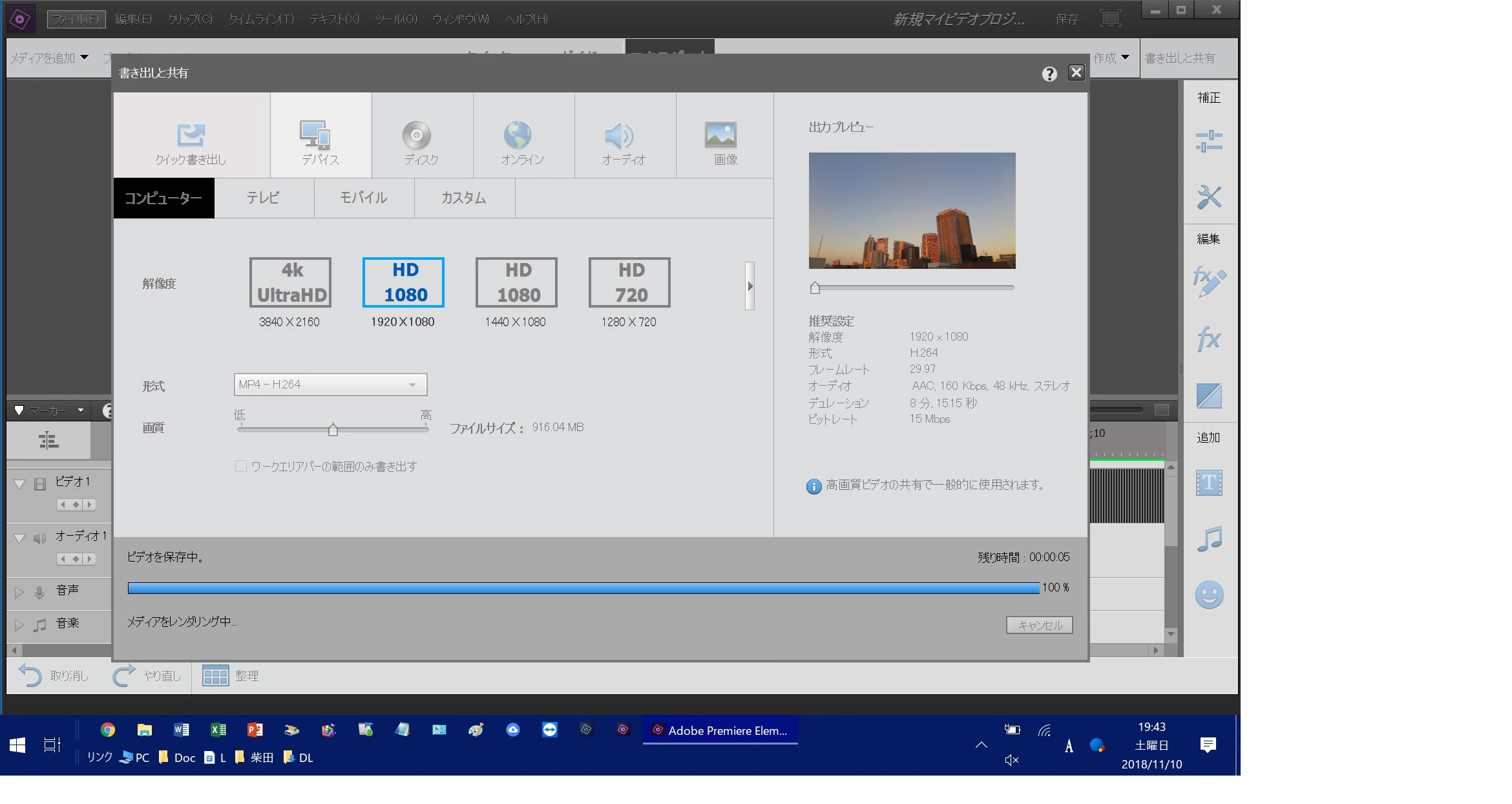Collapse the ビデオ 1 track triangle
Screen dimensions: 1512x804
point(19,483)
